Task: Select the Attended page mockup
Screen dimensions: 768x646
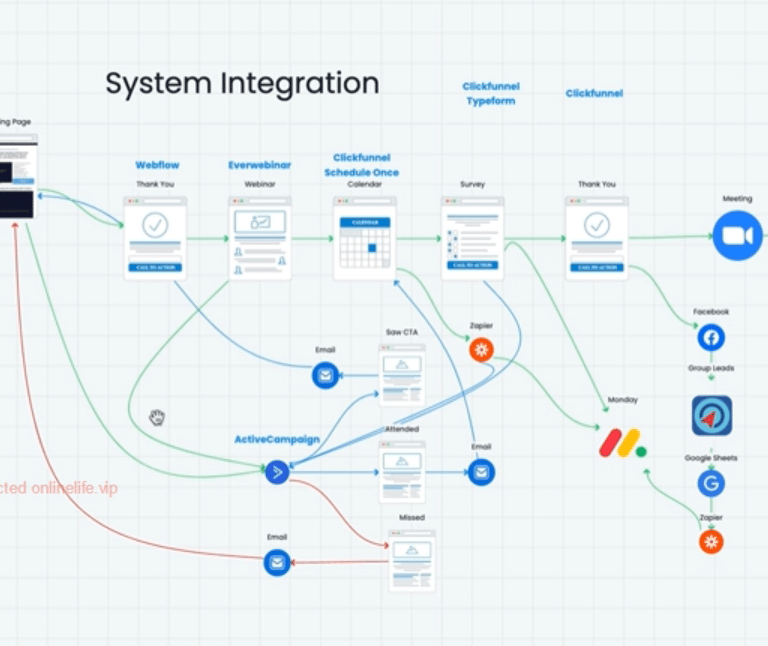Action: pyautogui.click(x=402, y=472)
